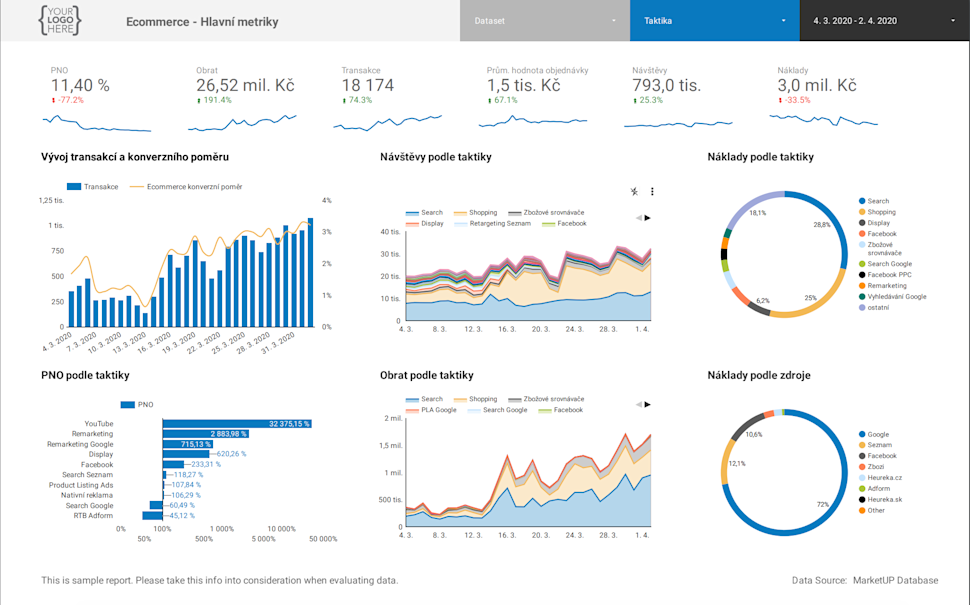Click the YOUR LOGO HERE logo
Screen dimensions: 970x605
[60, 20]
